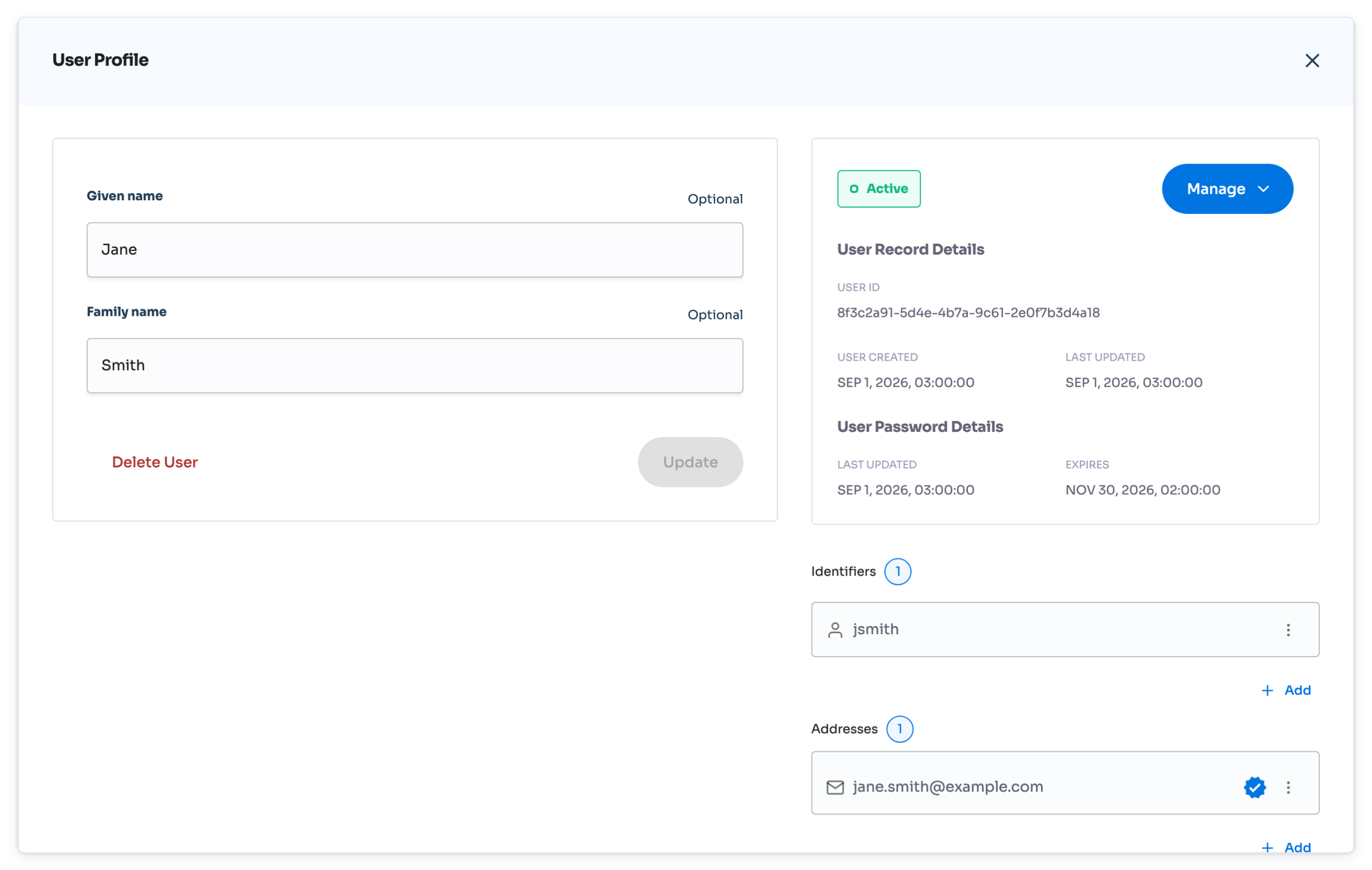This screenshot has width=1372, height=870.
Task: Click the plus icon under Addresses
Action: pyautogui.click(x=1266, y=847)
